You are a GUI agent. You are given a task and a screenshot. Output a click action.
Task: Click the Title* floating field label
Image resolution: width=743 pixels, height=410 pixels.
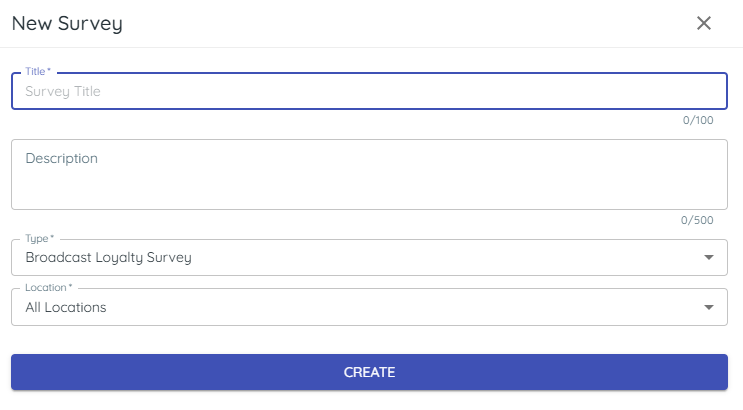[38, 72]
